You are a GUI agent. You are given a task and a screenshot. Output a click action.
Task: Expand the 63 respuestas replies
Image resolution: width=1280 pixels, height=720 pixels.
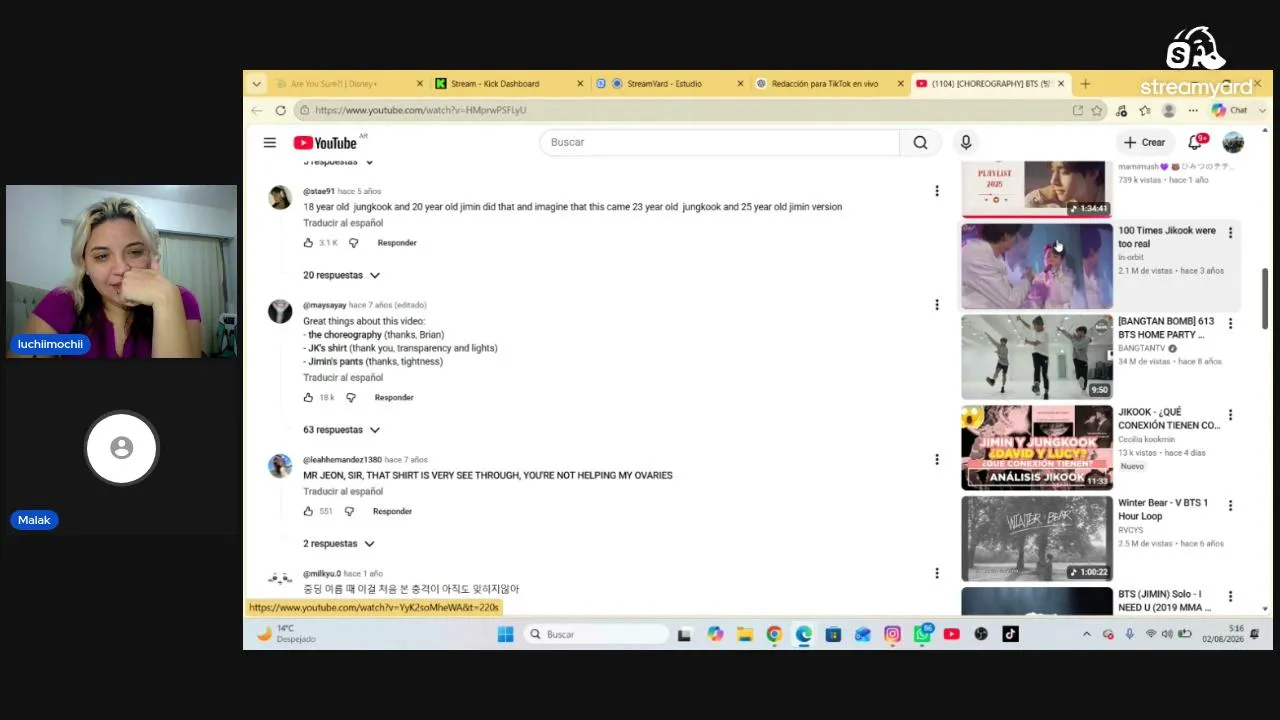coord(342,430)
